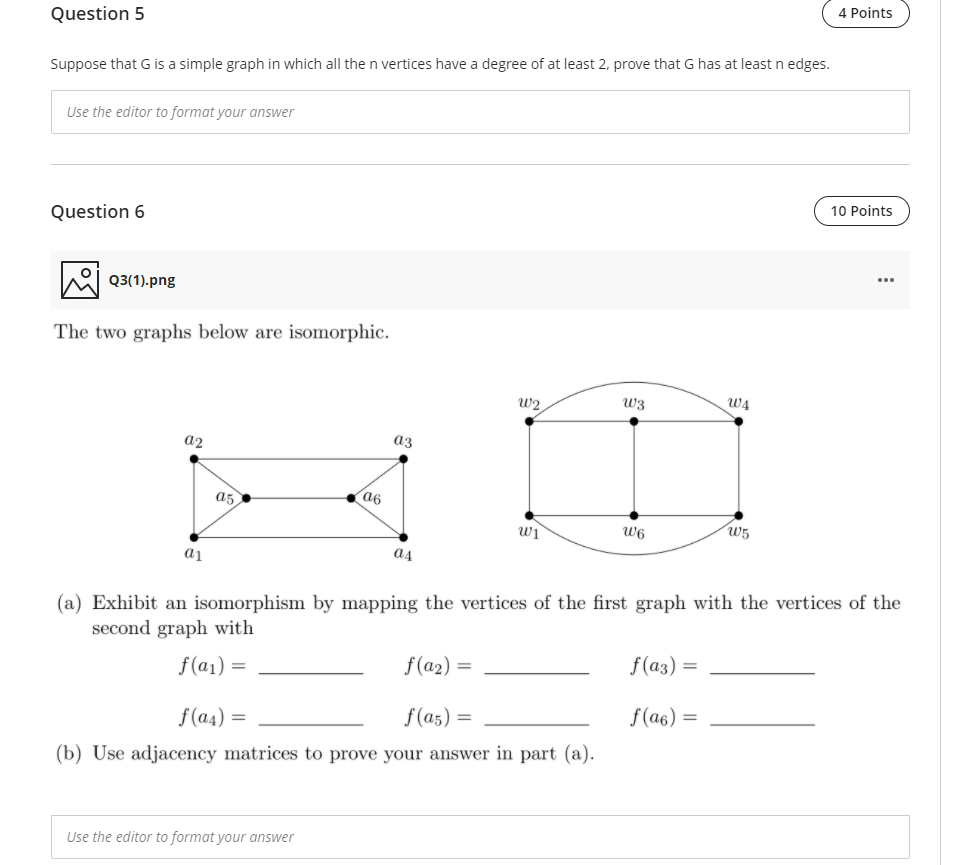Click the Question 6 heading
The image size is (965, 865).
[x=97, y=211]
